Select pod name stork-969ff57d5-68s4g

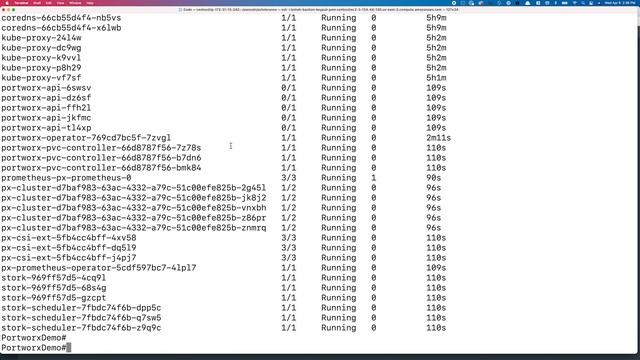[53, 288]
